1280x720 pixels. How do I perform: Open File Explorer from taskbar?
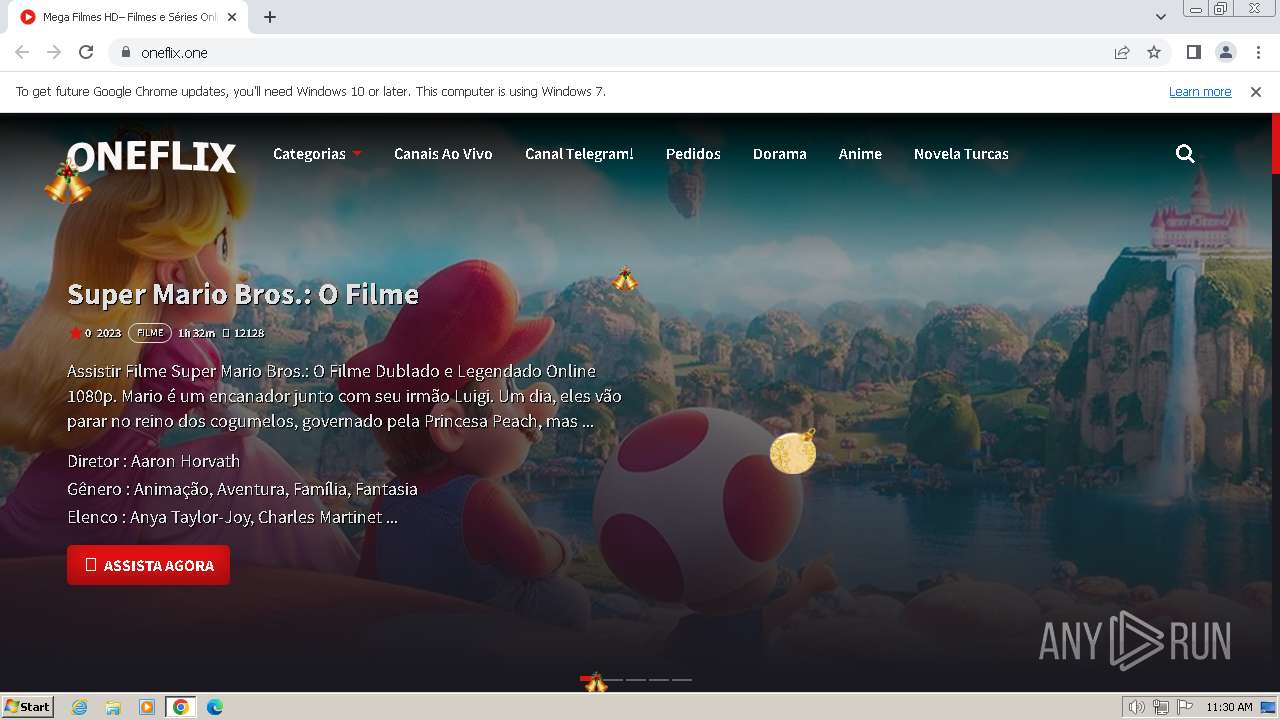(113, 707)
